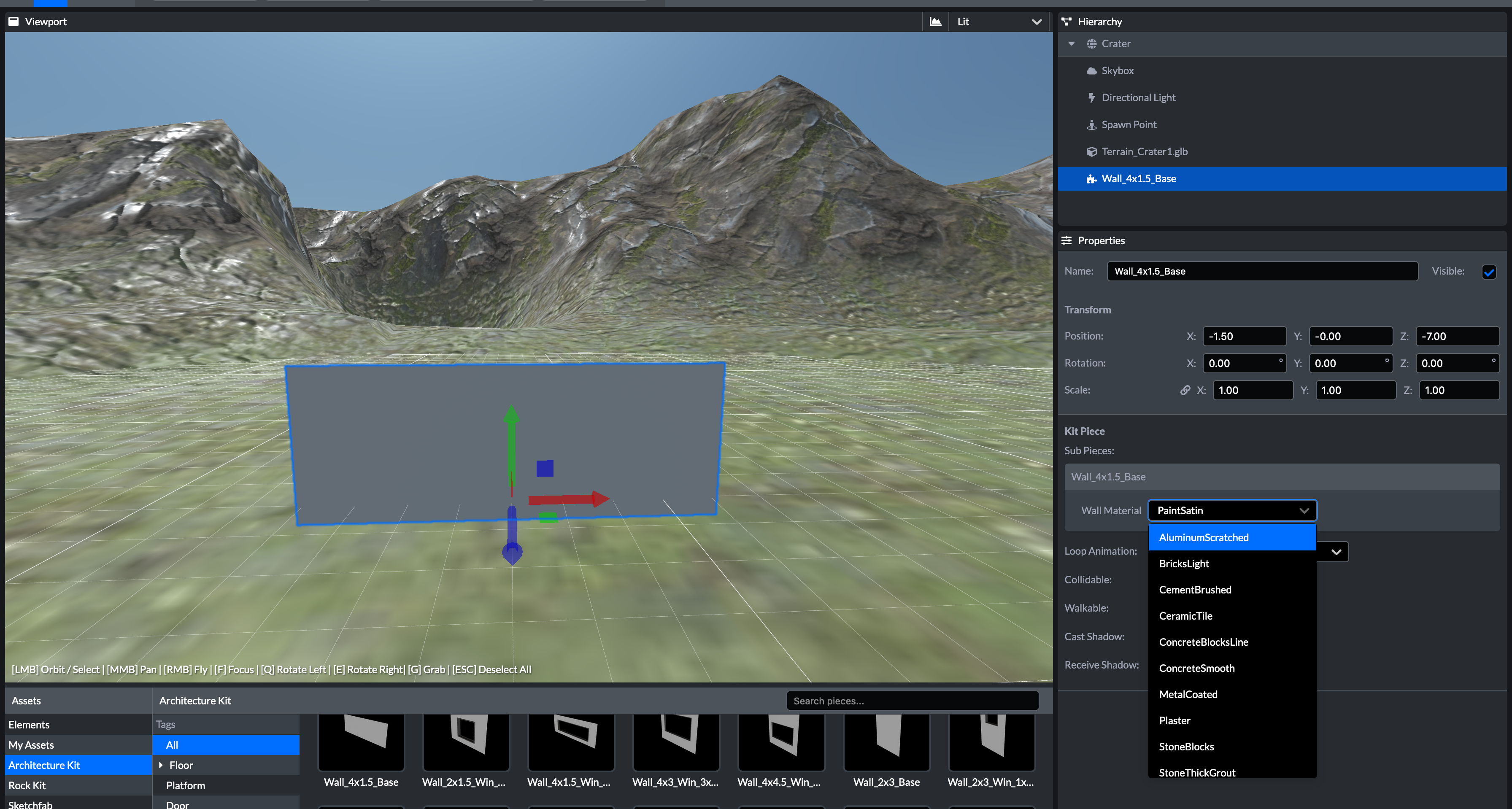The height and width of the screenshot is (809, 1512).
Task: Click the Crater globe icon
Action: [1091, 43]
